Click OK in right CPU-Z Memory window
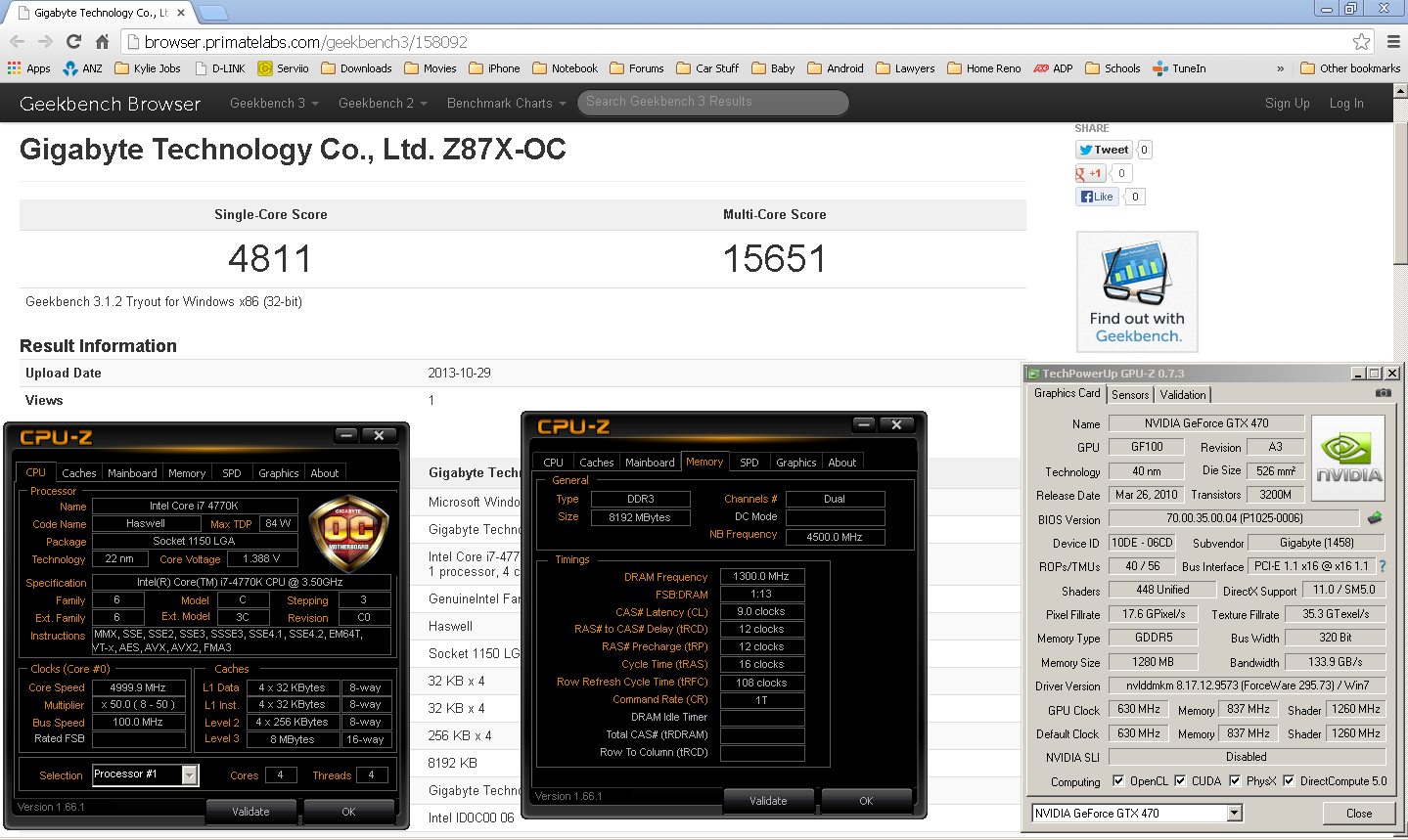The width and height of the screenshot is (1408, 840). [x=866, y=801]
